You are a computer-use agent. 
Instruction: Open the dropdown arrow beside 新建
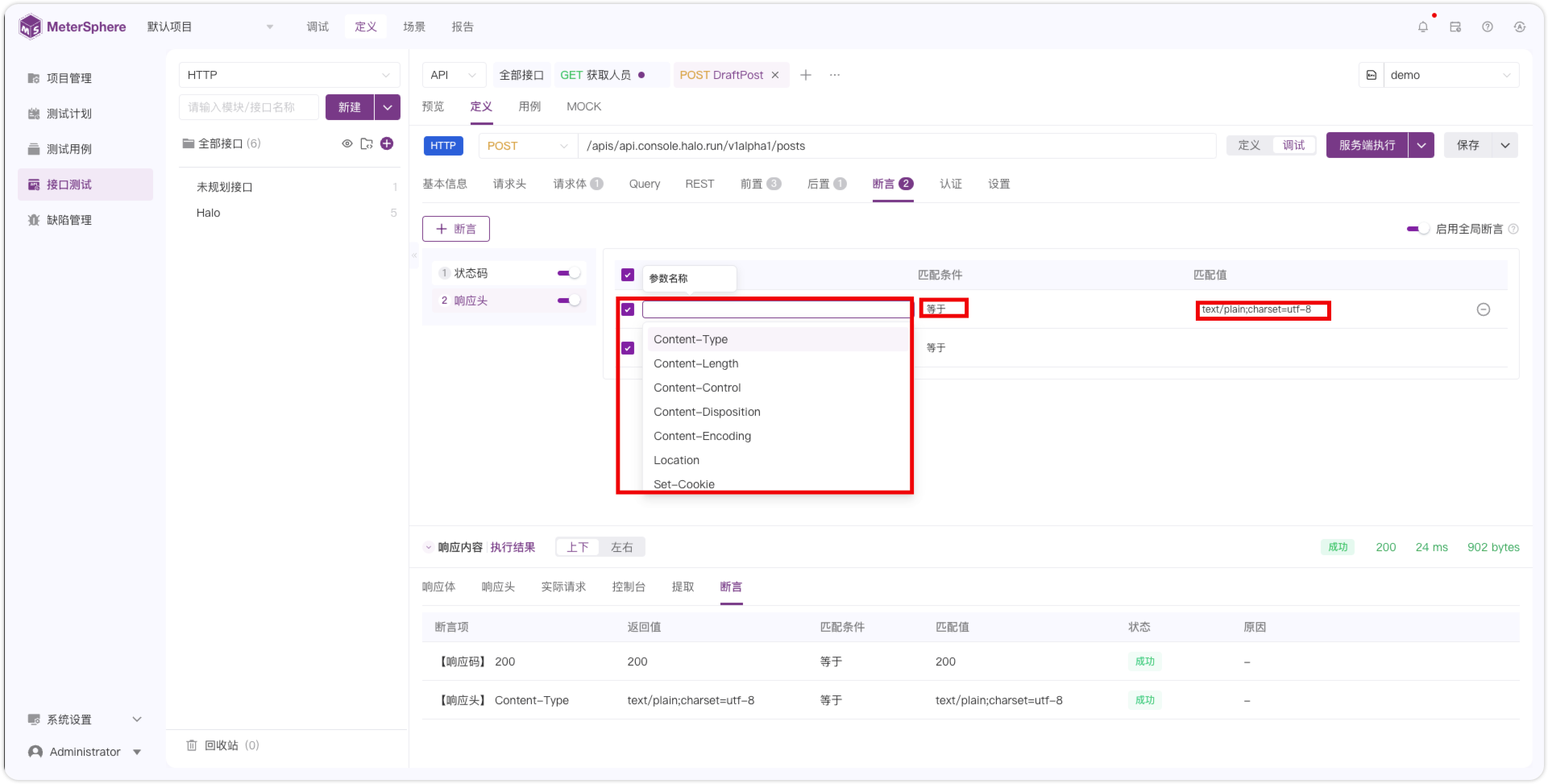pyautogui.click(x=388, y=107)
